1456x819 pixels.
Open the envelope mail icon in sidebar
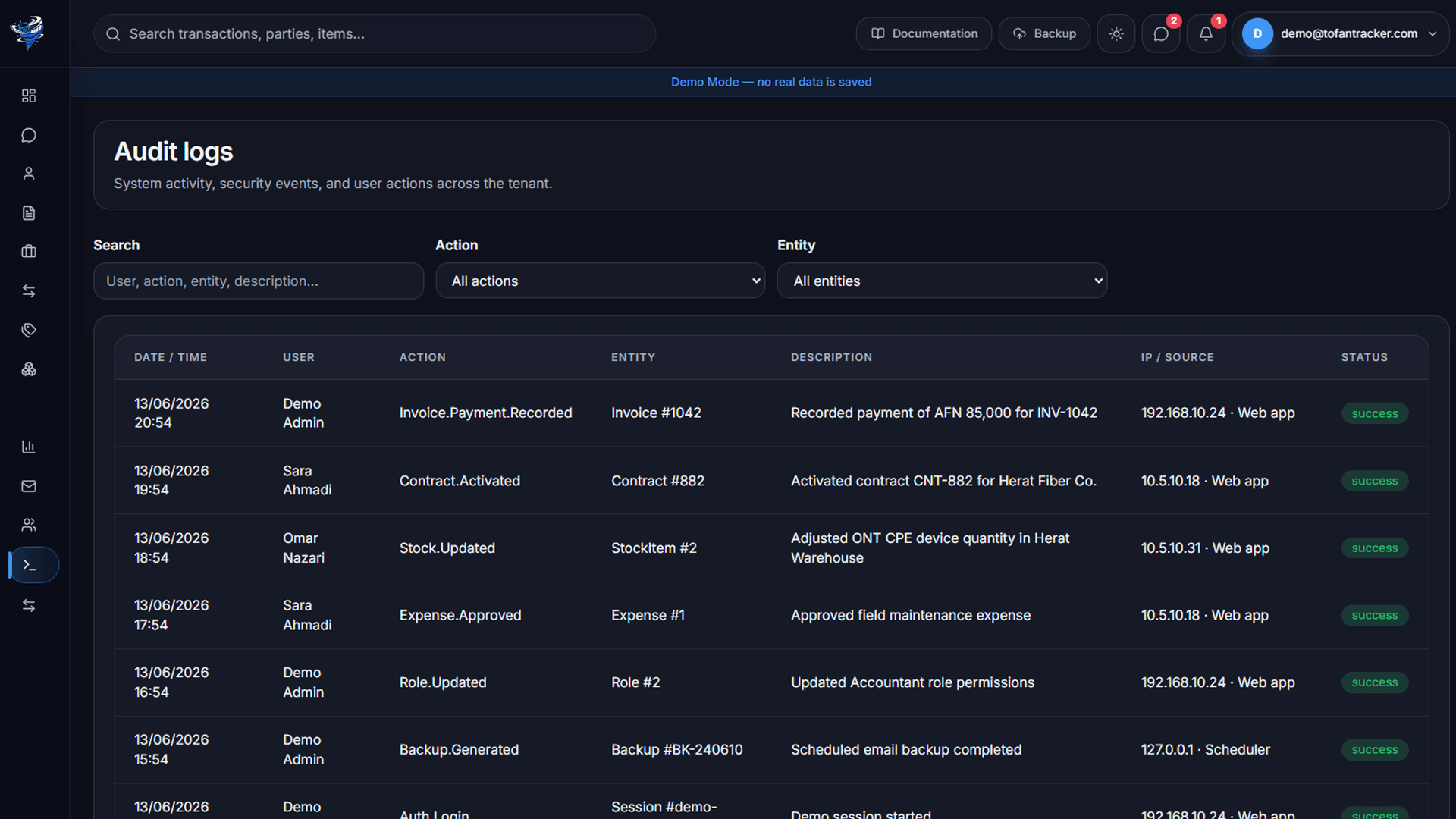29,486
